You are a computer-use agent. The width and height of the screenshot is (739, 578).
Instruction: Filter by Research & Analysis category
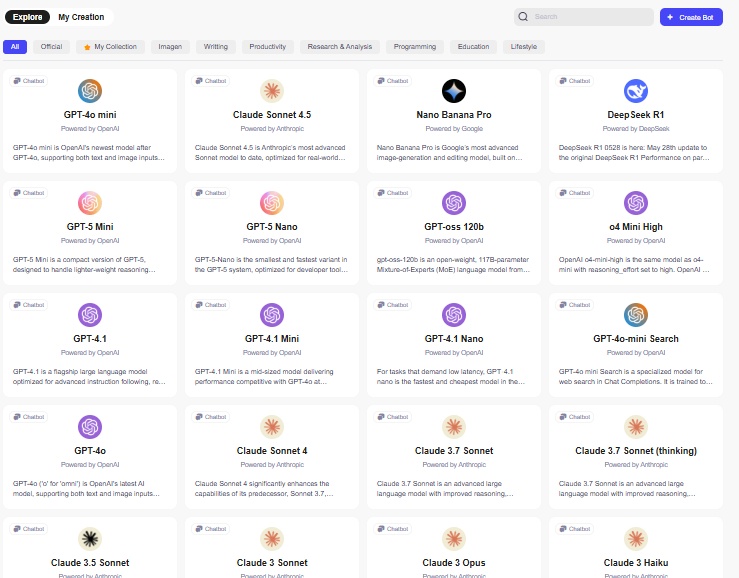click(339, 47)
